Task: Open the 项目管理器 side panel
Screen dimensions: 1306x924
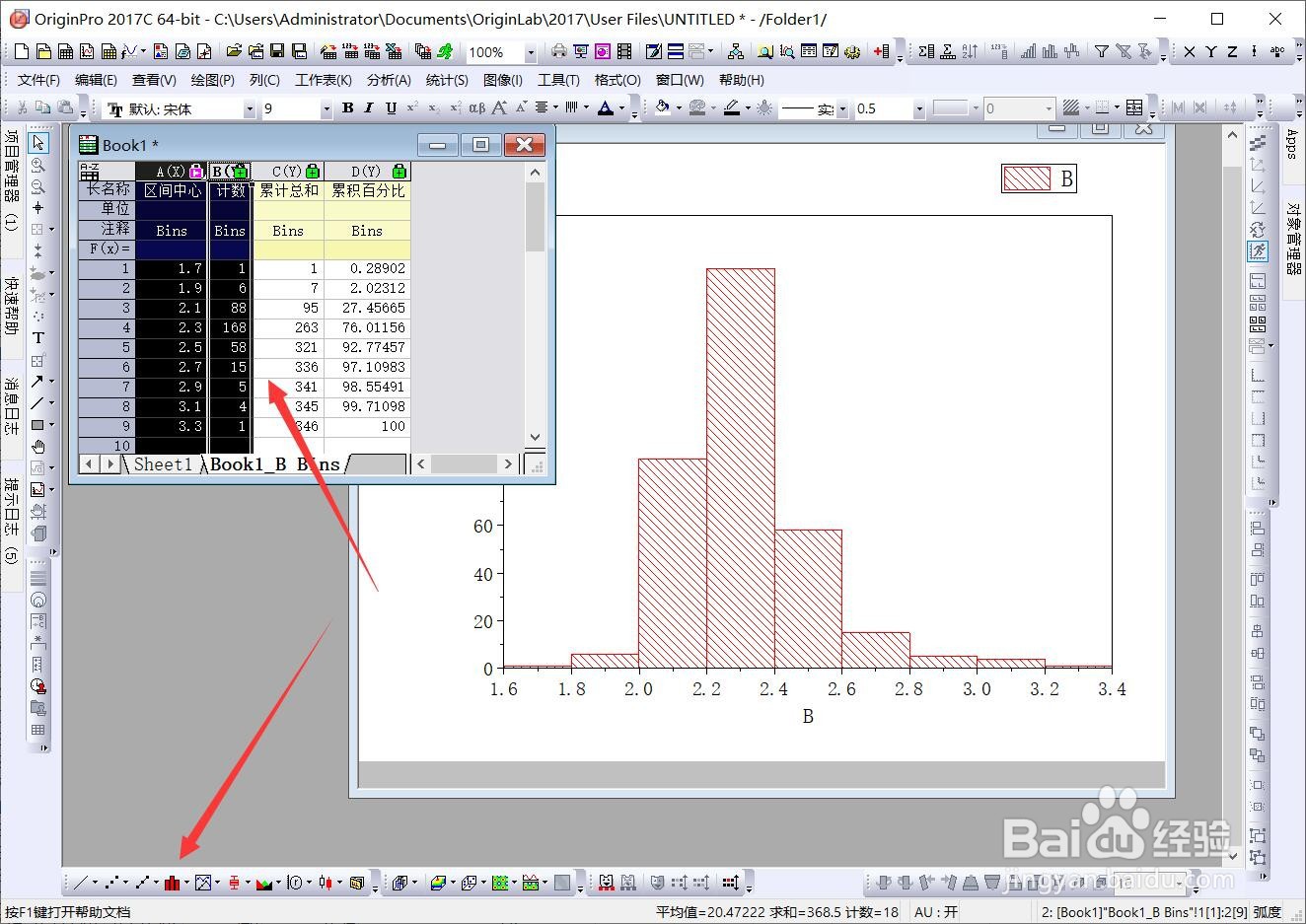Action: click(11, 179)
